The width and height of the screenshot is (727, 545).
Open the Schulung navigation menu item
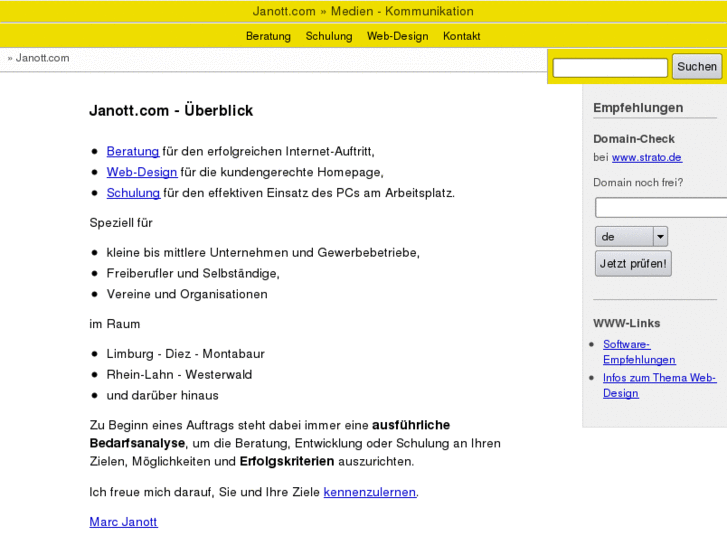pos(329,36)
